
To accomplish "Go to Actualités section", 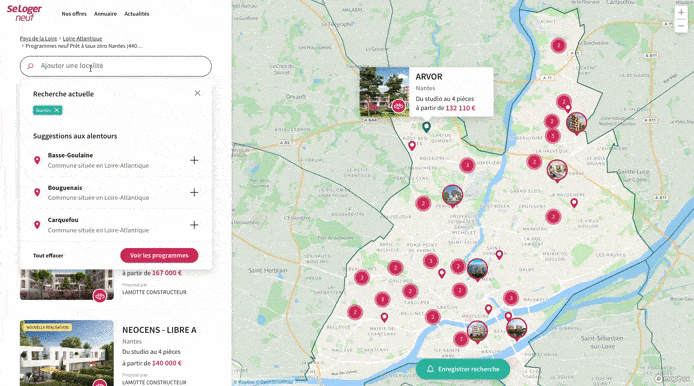I will click(137, 14).
